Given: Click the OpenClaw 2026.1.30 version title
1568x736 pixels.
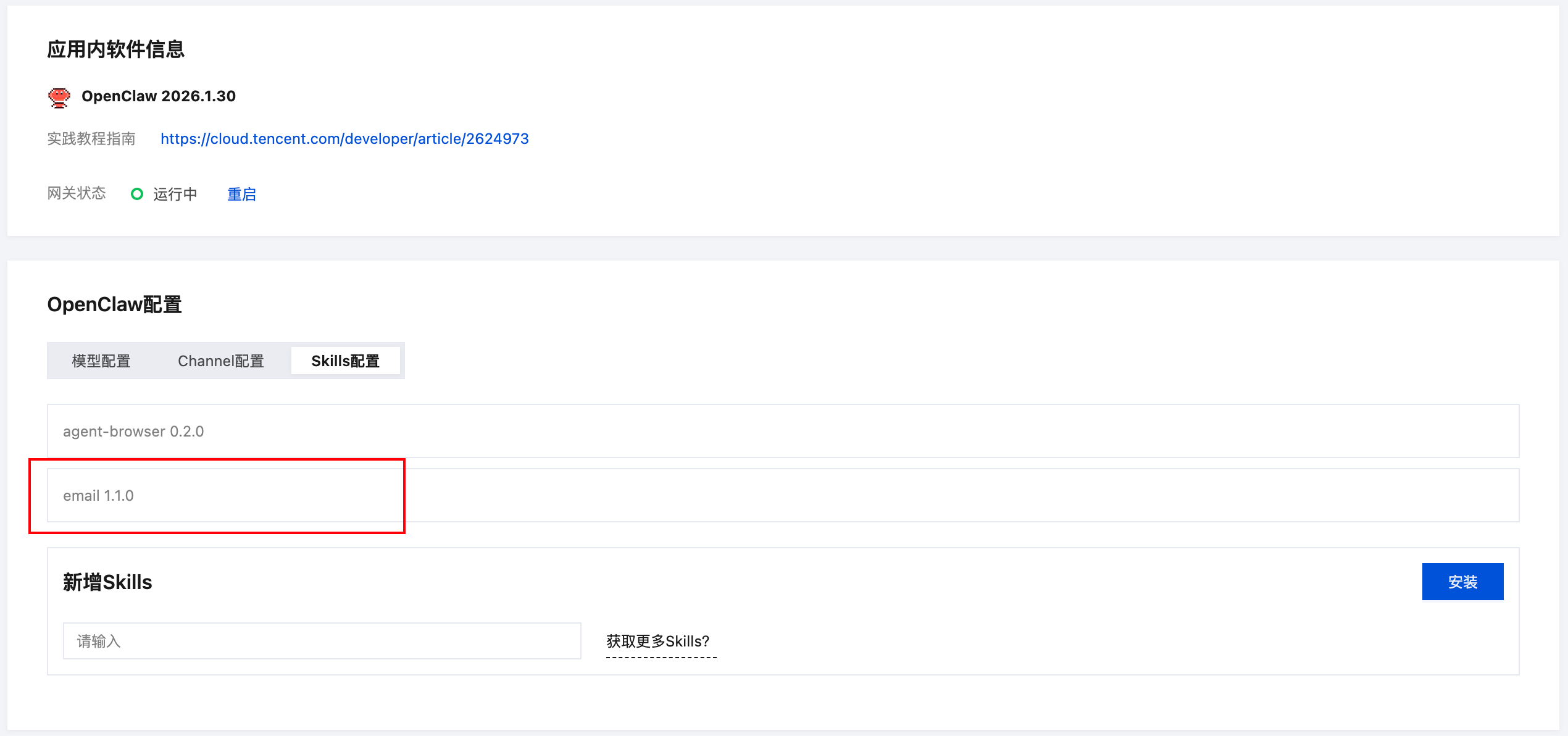Looking at the screenshot, I should click(x=159, y=96).
